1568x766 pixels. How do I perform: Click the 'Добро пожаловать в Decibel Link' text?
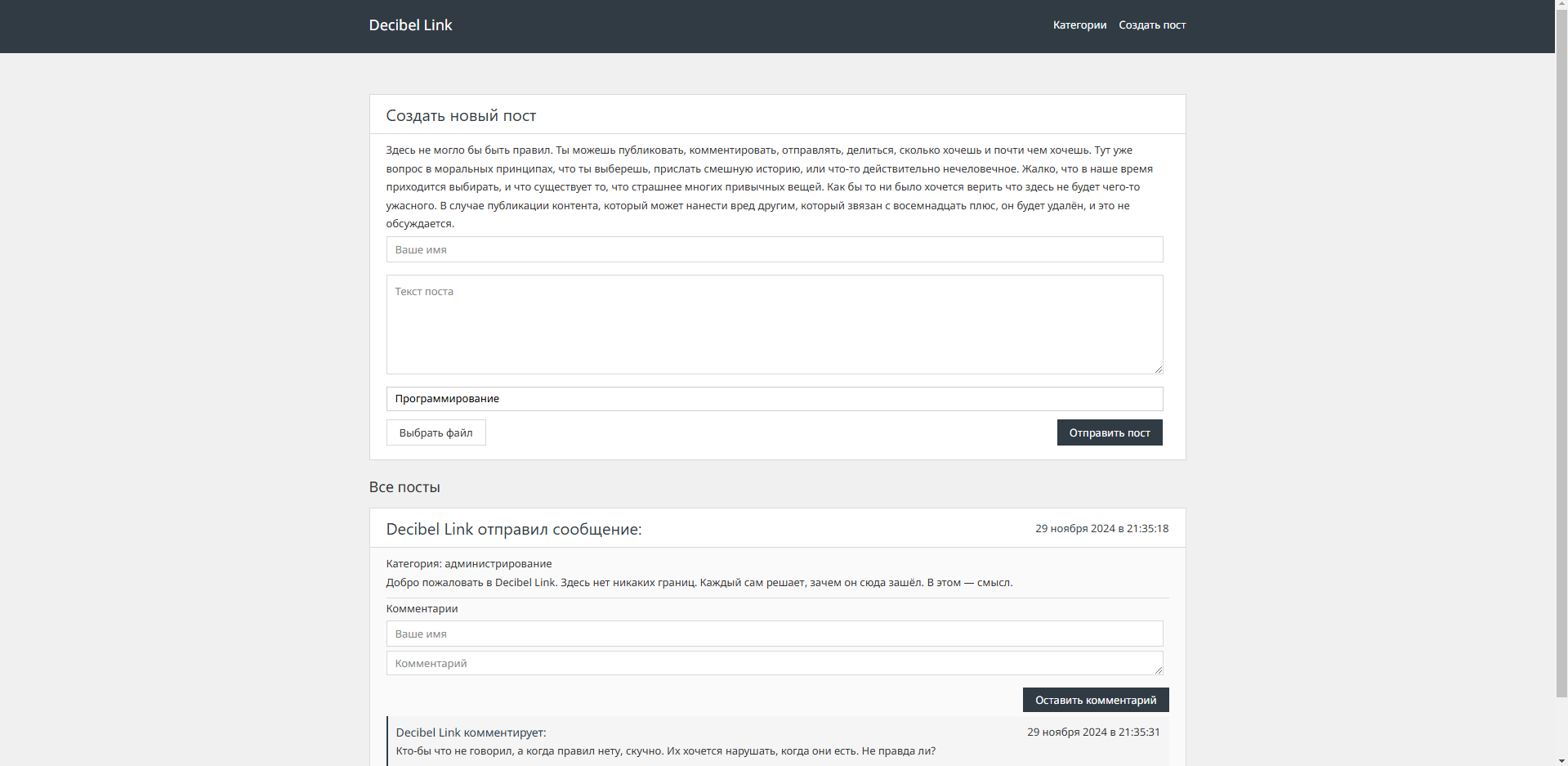click(699, 583)
